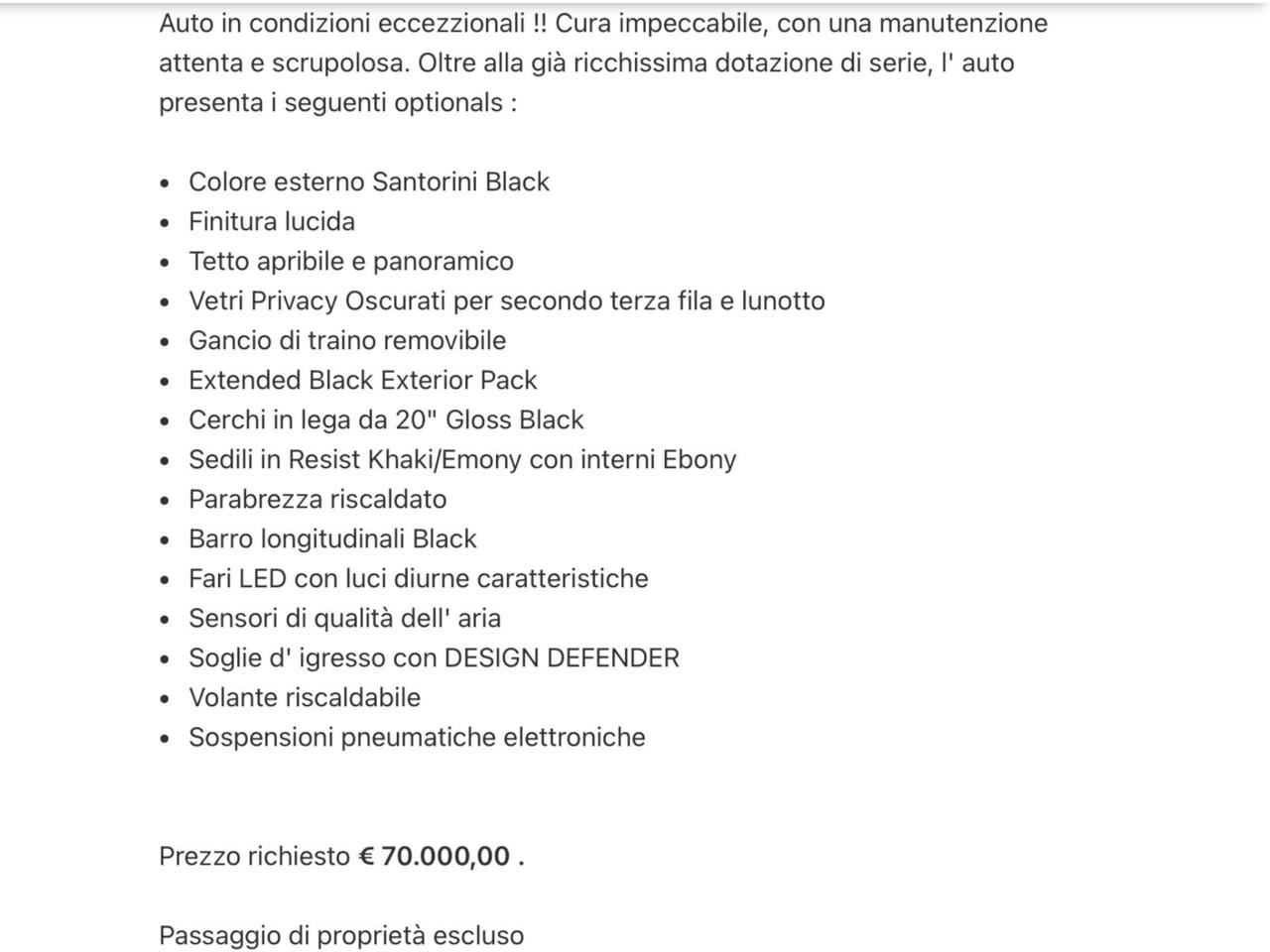Viewport: 1270px width, 952px height.
Task: Click the "Prezzo richiesto" label text
Action: [x=254, y=857]
